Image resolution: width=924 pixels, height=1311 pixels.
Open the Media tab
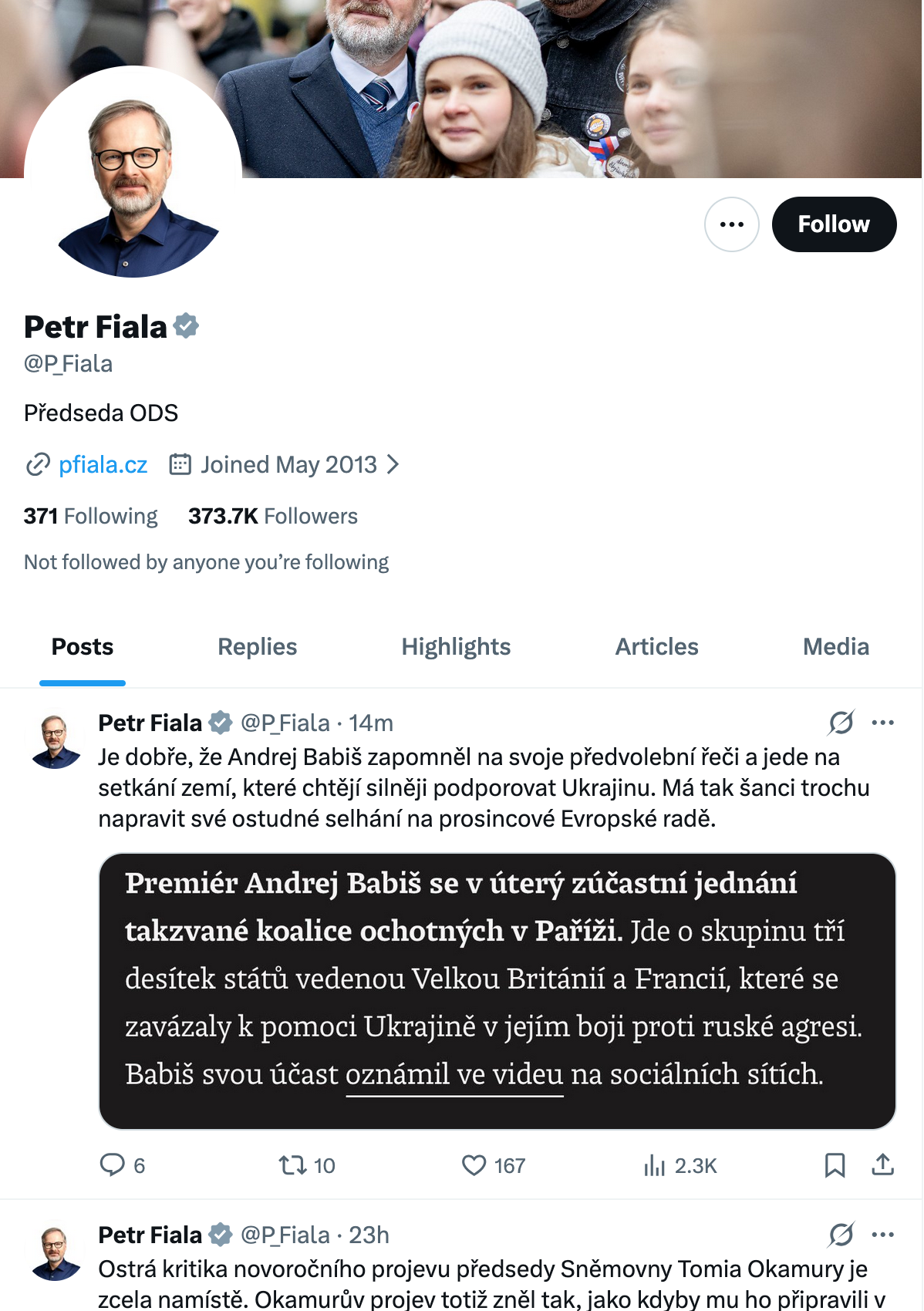(x=835, y=646)
